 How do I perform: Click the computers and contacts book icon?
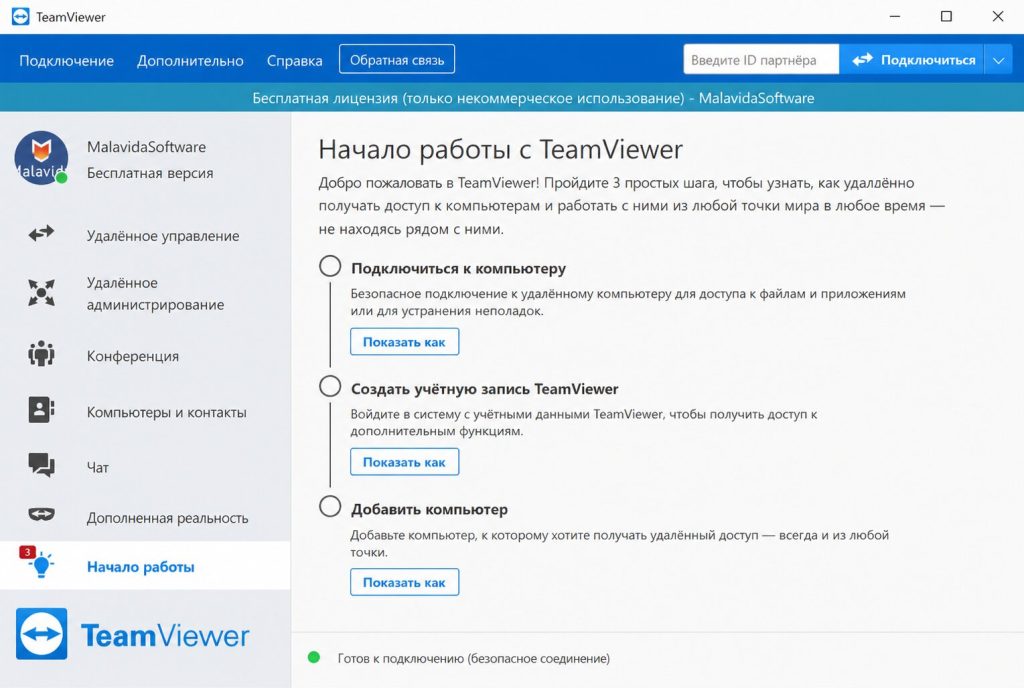[41, 410]
